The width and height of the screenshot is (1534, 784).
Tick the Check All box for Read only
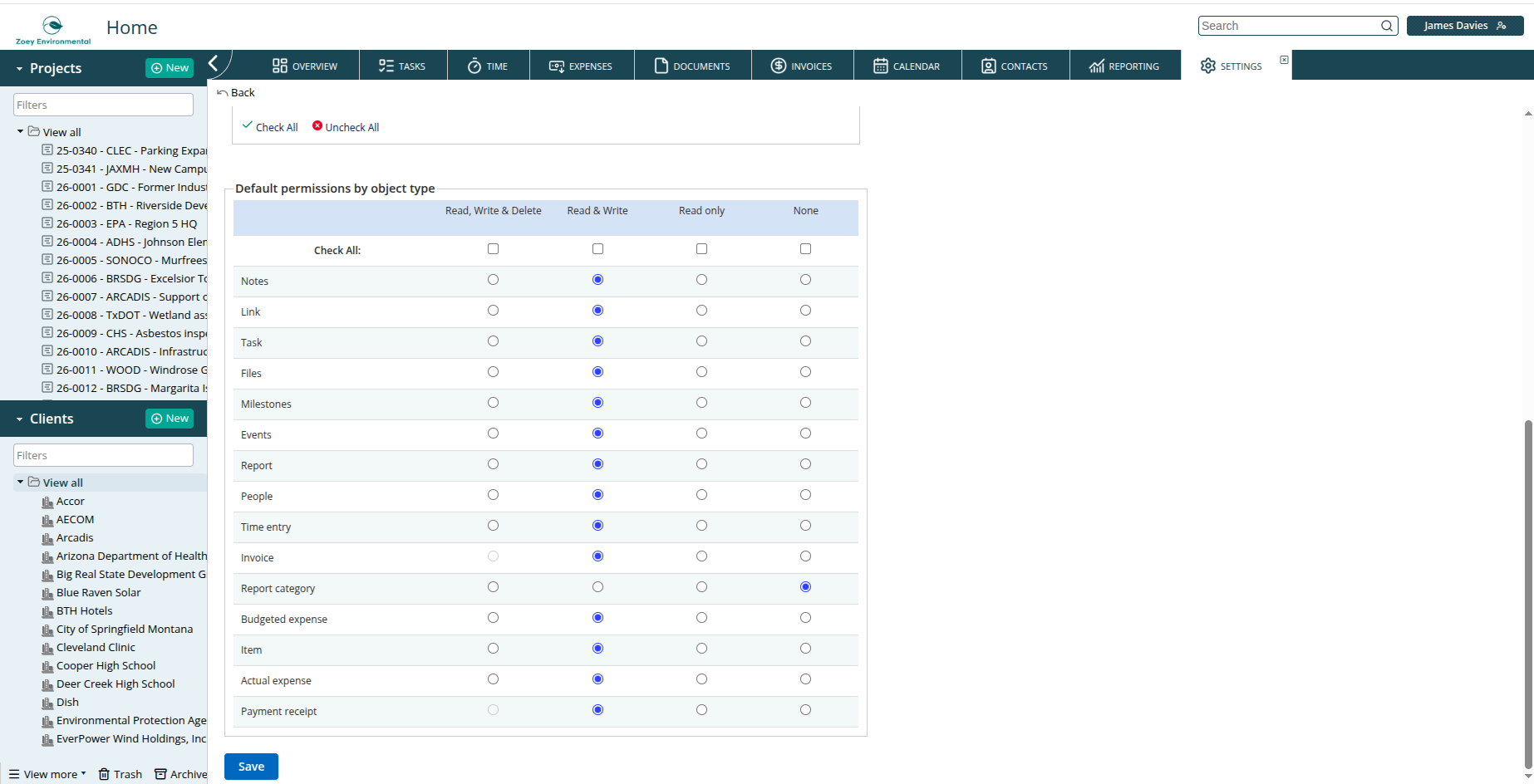(x=701, y=249)
